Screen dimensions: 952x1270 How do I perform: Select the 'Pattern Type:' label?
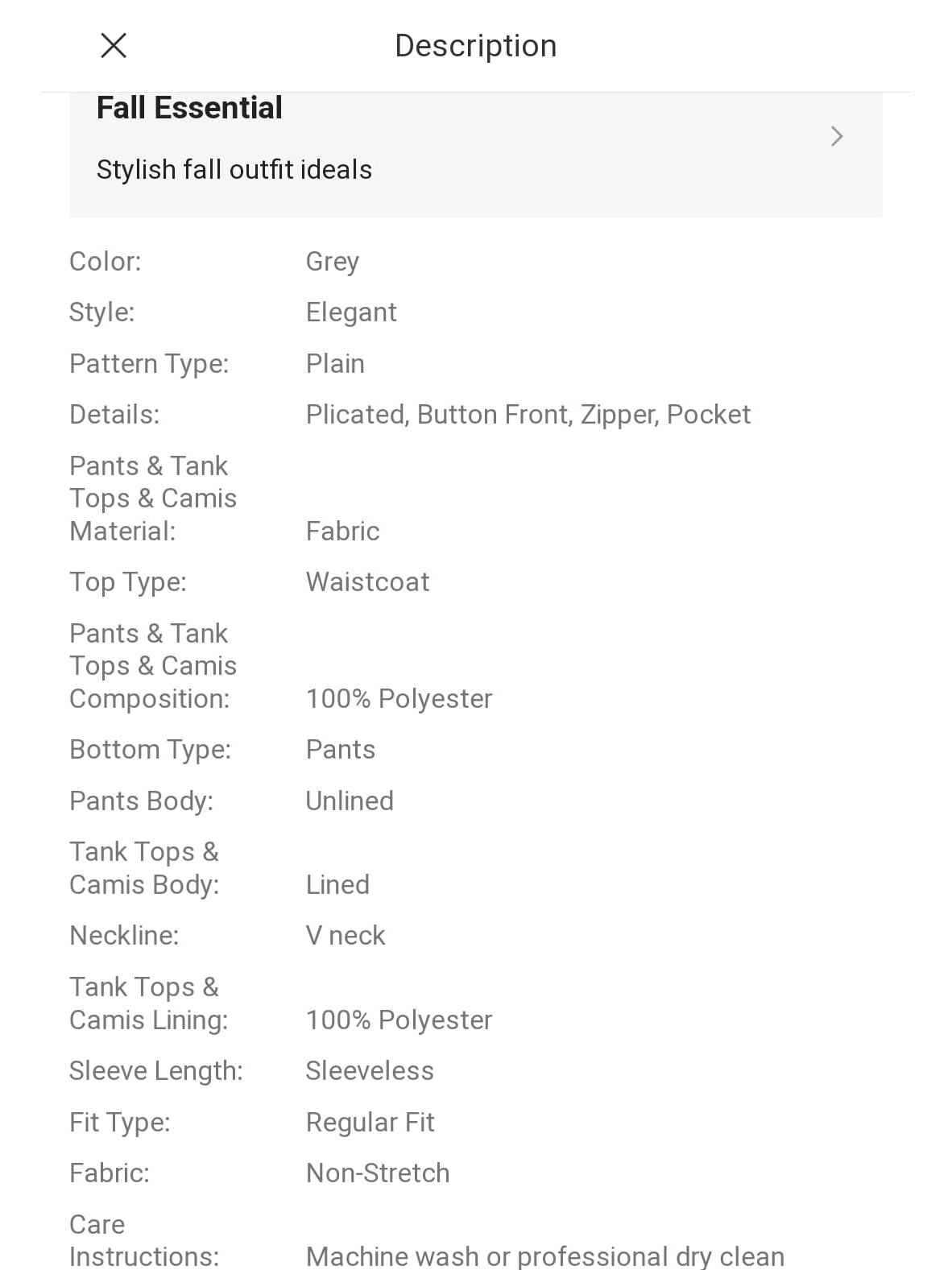[x=149, y=364]
